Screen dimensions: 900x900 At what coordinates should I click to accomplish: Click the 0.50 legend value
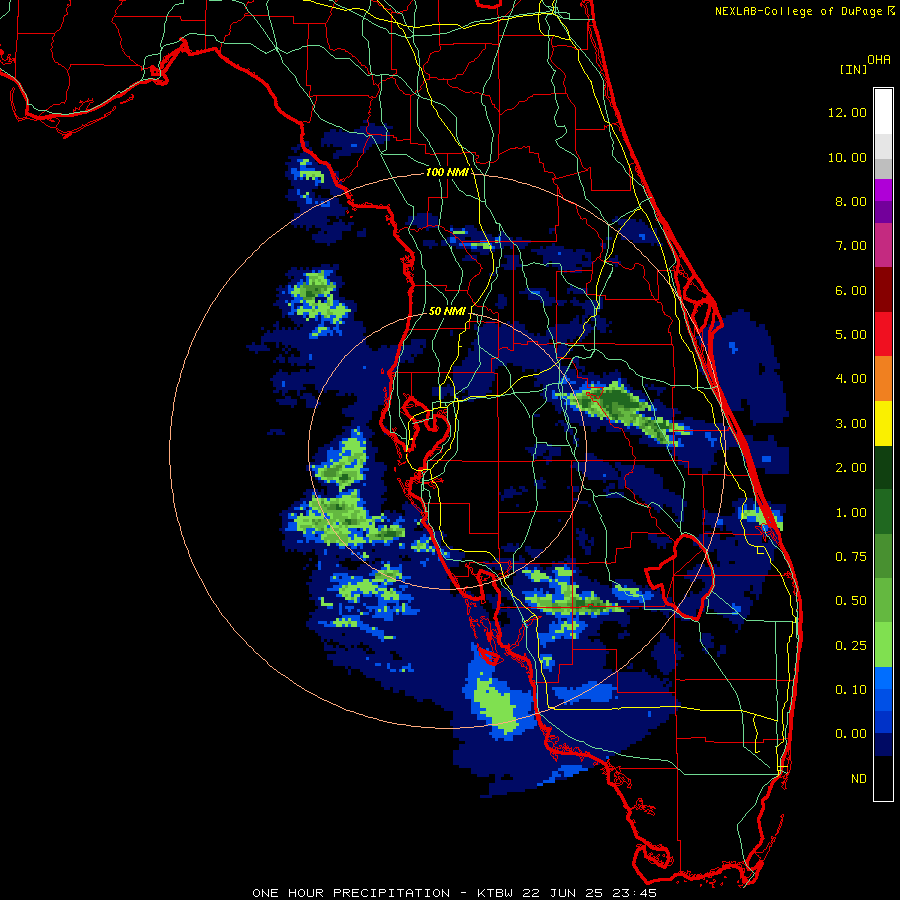(851, 601)
